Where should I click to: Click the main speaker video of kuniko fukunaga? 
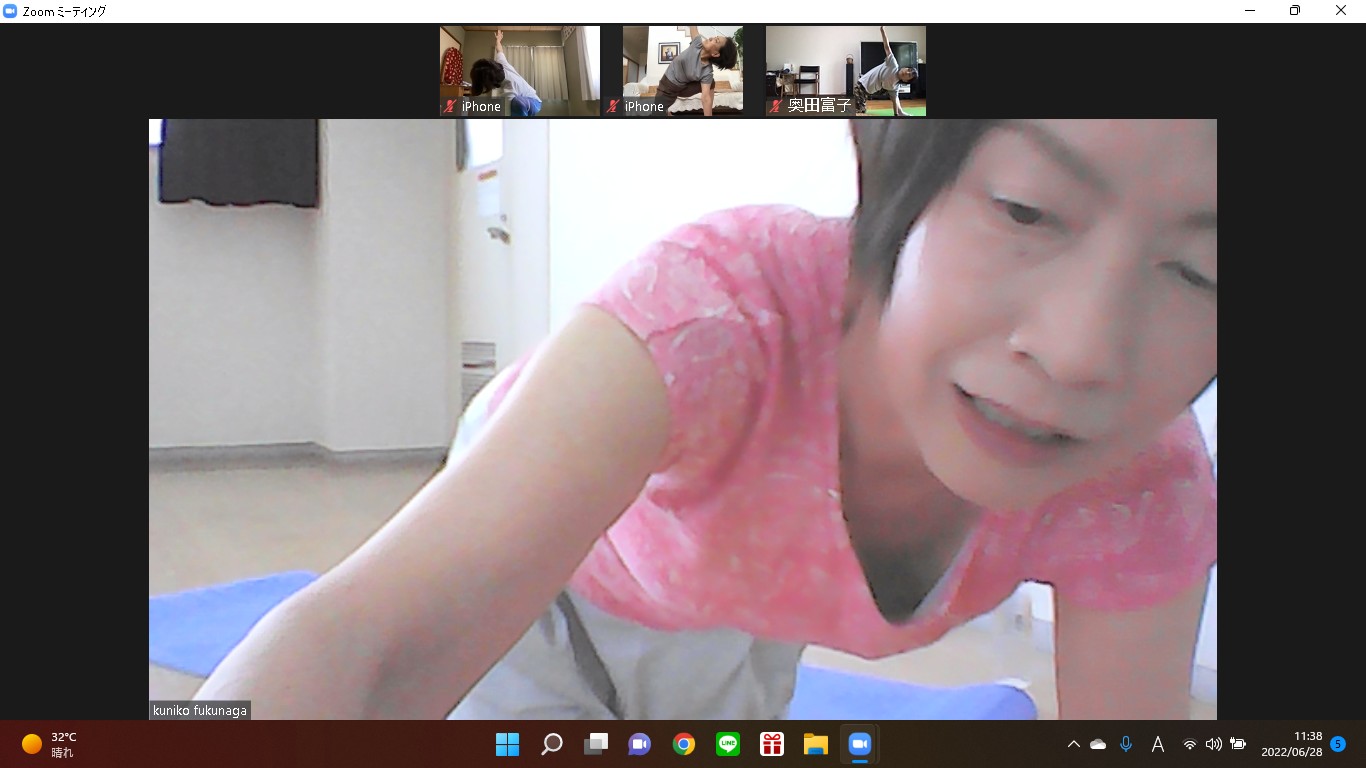tap(683, 419)
